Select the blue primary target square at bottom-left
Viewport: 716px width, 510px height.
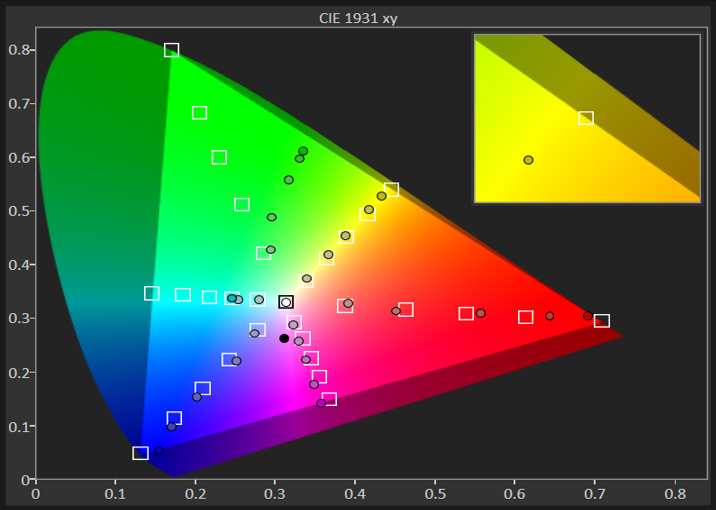pyautogui.click(x=140, y=453)
